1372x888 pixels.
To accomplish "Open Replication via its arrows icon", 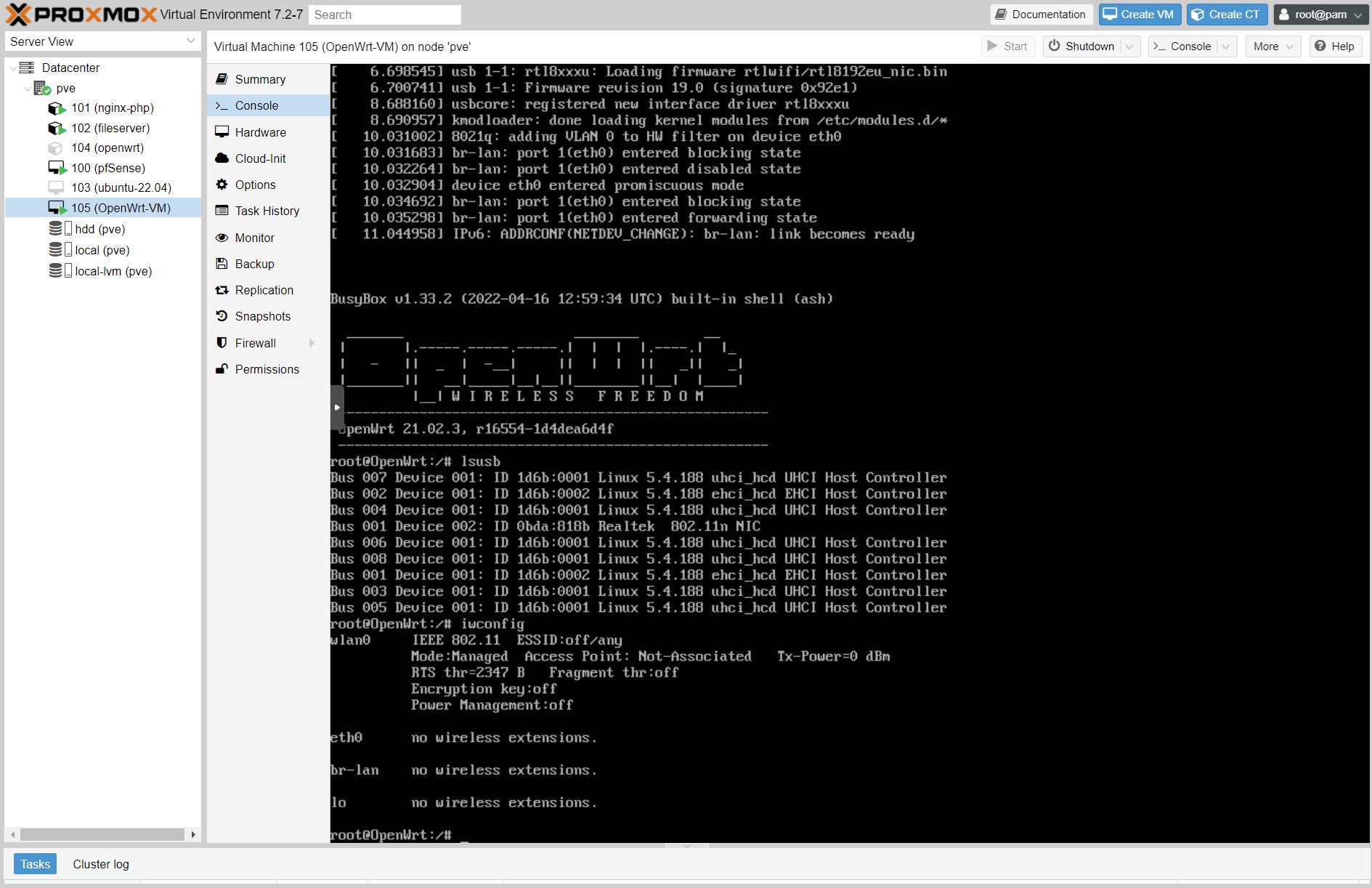I will [x=222, y=290].
